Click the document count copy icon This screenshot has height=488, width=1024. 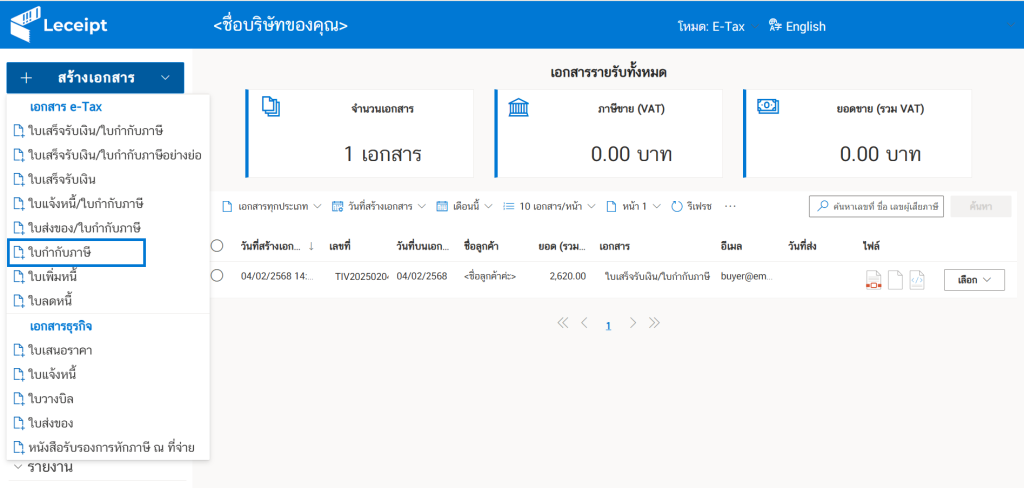point(270,106)
